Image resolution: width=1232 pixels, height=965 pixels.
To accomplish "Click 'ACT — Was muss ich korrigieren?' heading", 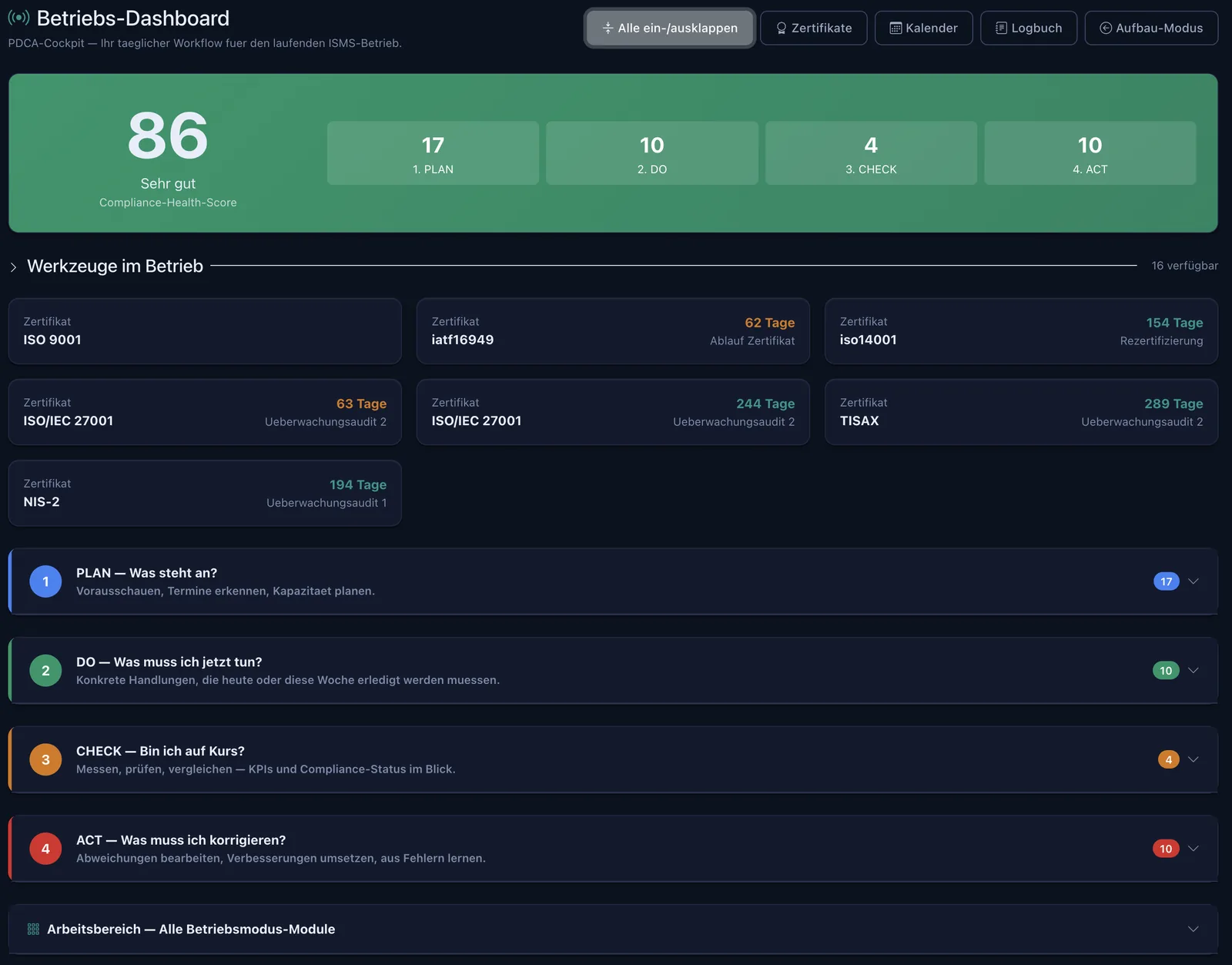I will [181, 840].
